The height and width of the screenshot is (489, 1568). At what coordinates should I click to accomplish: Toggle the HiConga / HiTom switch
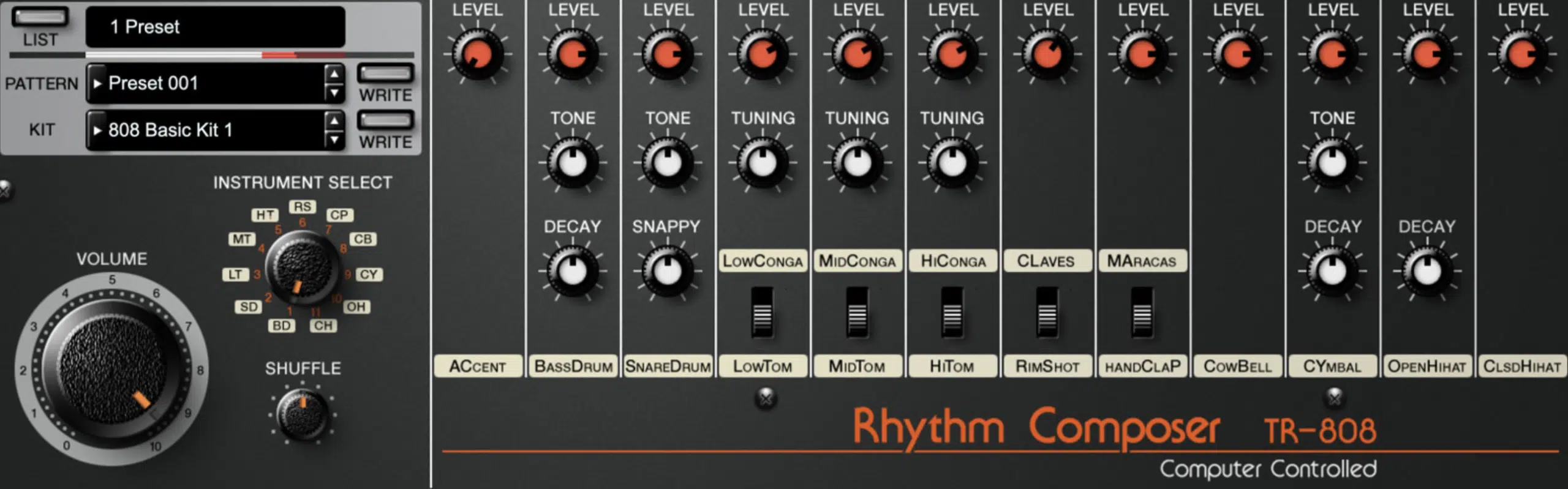pyautogui.click(x=952, y=313)
